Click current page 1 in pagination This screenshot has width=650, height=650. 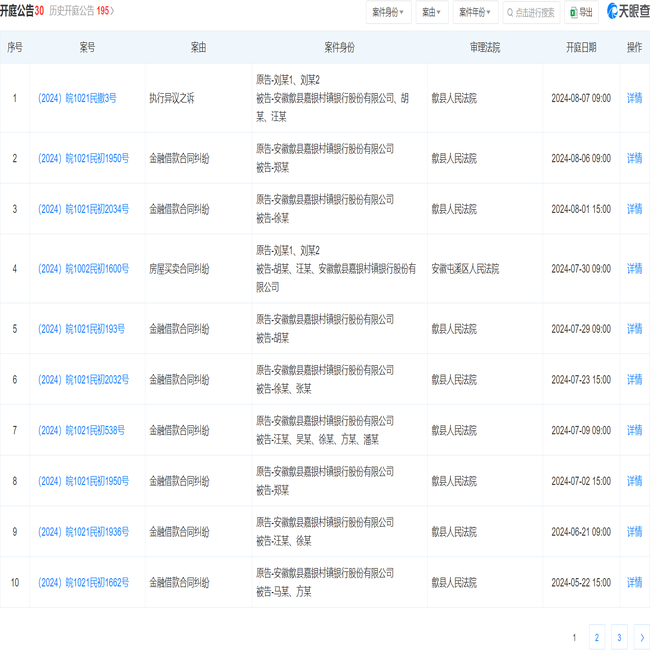(575, 638)
